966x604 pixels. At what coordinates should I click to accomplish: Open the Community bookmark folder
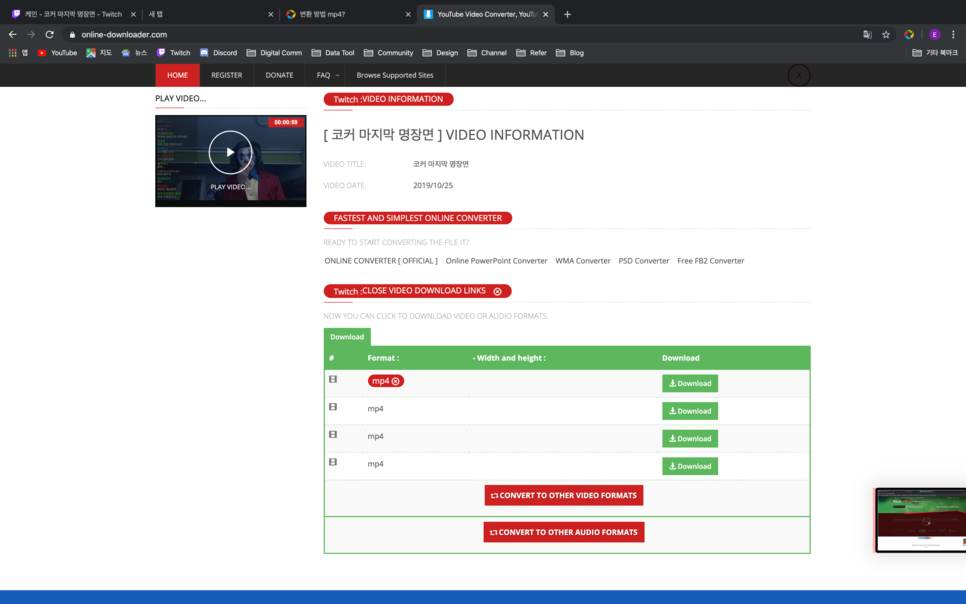pyautogui.click(x=388, y=53)
